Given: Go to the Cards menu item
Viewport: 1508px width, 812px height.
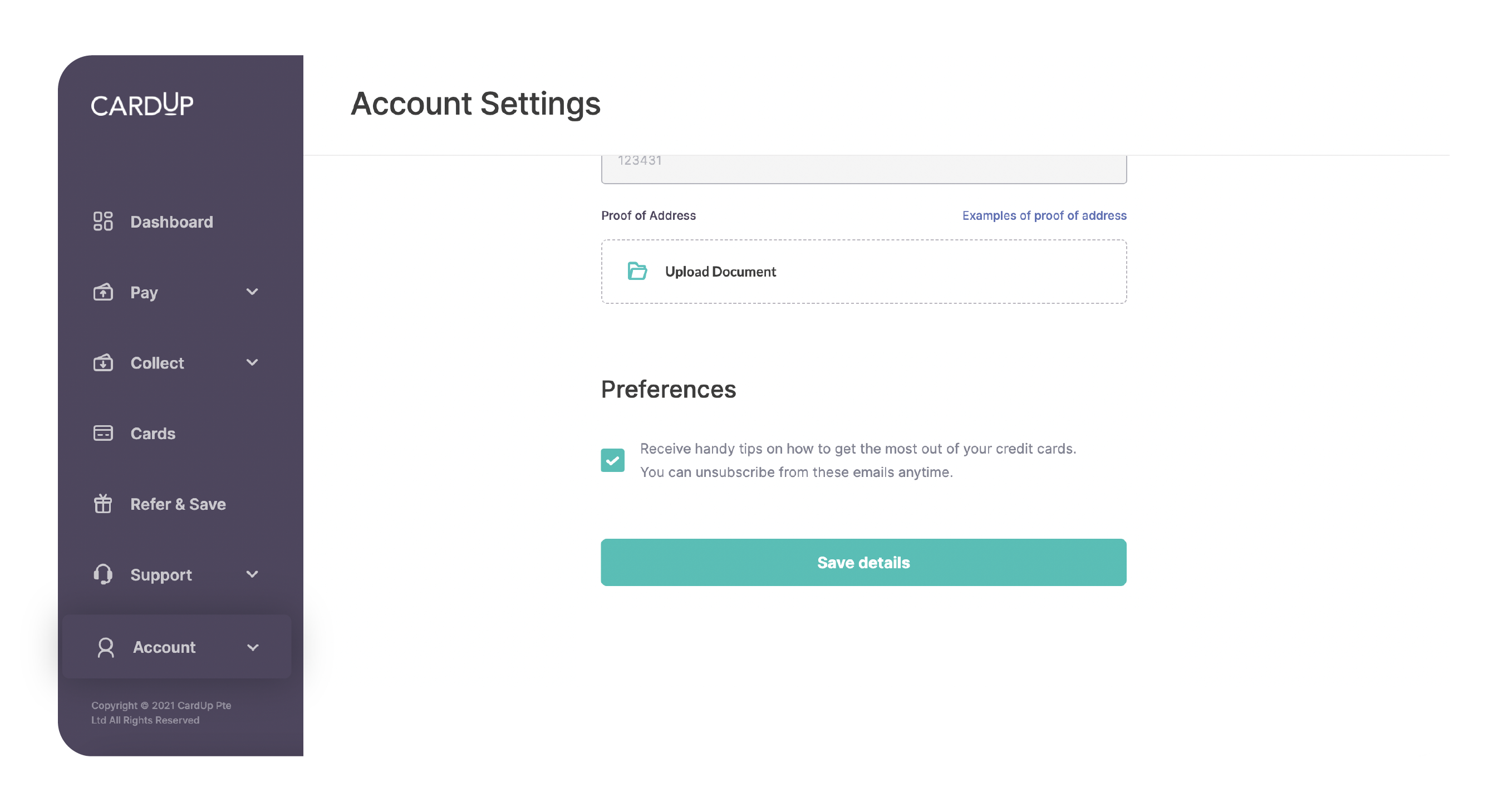Looking at the screenshot, I should pos(153,433).
